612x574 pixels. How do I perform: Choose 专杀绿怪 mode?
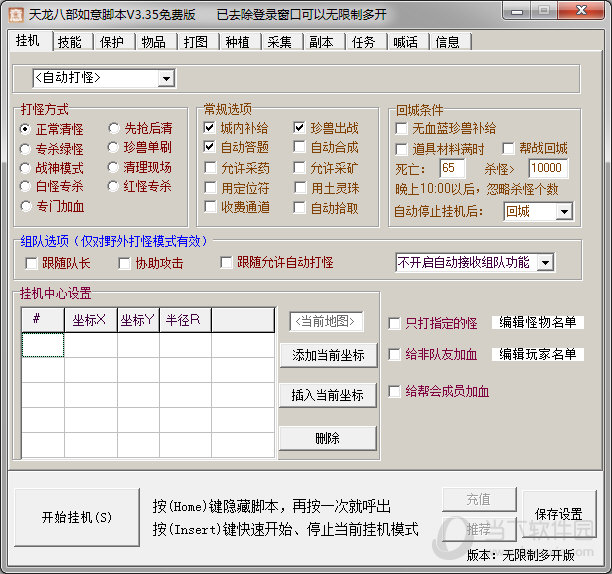(25, 149)
